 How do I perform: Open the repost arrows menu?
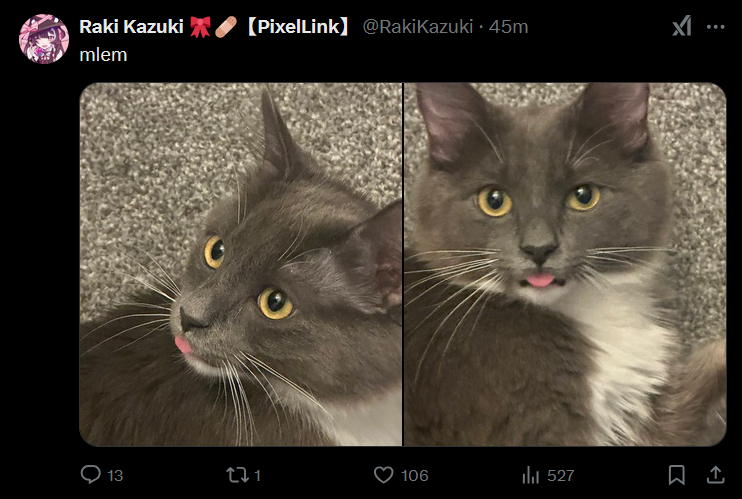[237, 474]
